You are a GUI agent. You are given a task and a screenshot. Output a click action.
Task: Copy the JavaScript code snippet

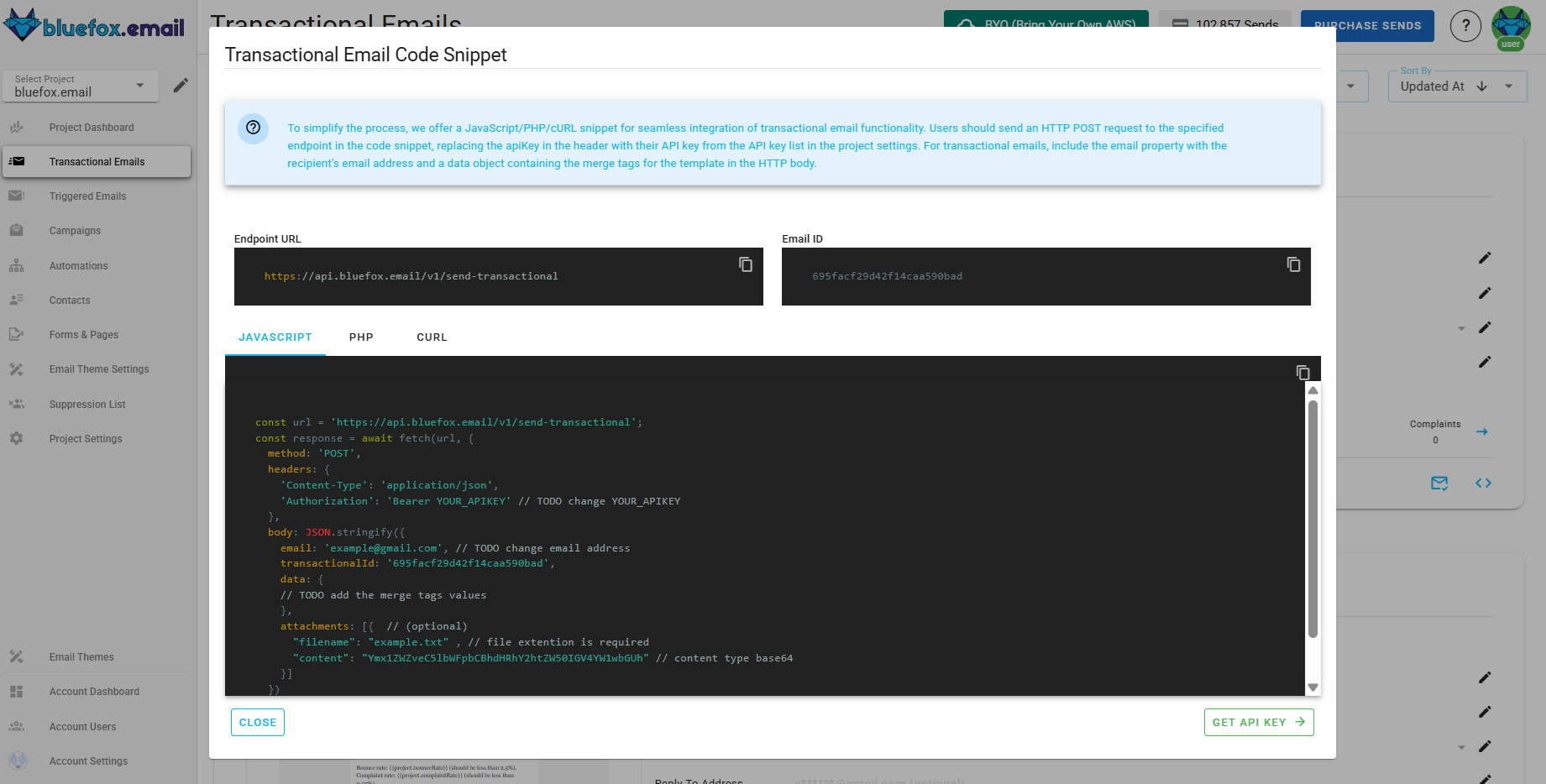pyautogui.click(x=1302, y=372)
